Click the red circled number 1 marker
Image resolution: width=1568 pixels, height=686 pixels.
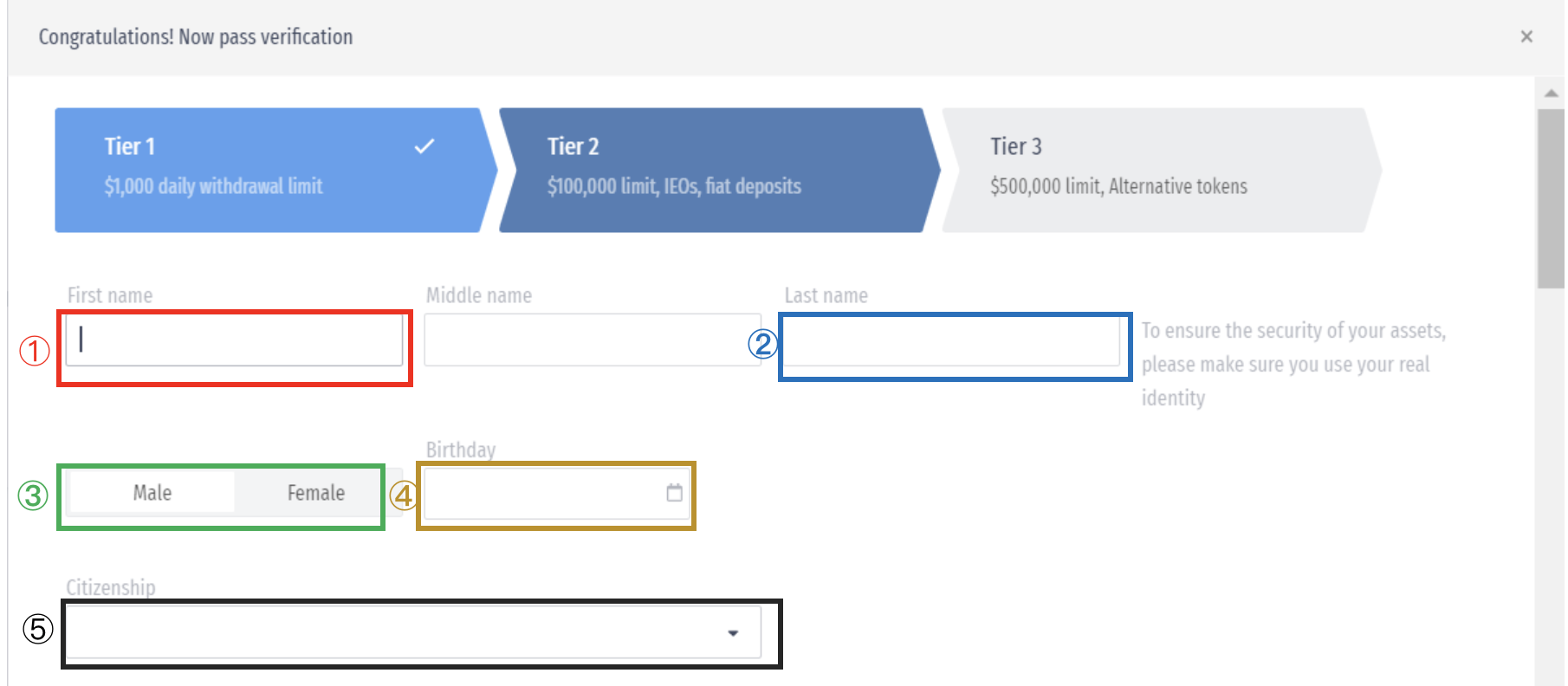35,351
